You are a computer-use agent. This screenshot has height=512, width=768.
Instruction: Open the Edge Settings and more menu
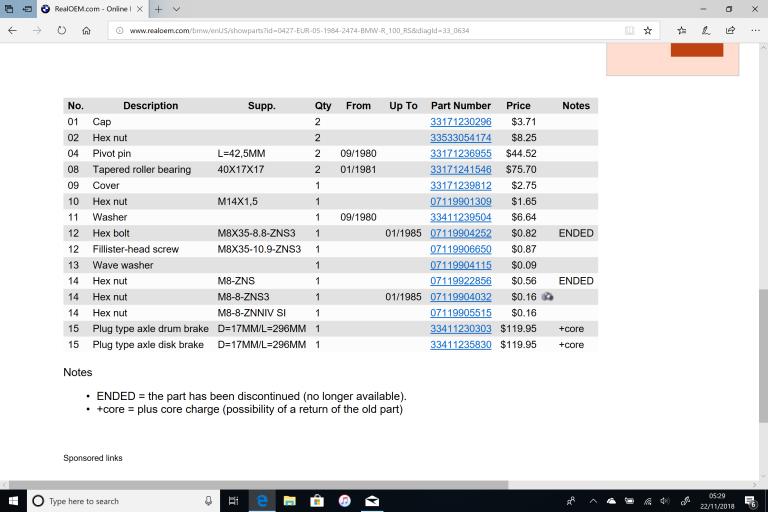coord(753,30)
